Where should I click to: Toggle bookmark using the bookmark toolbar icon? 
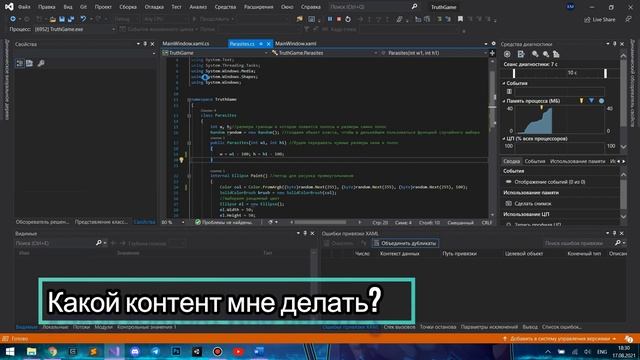[x=460, y=19]
